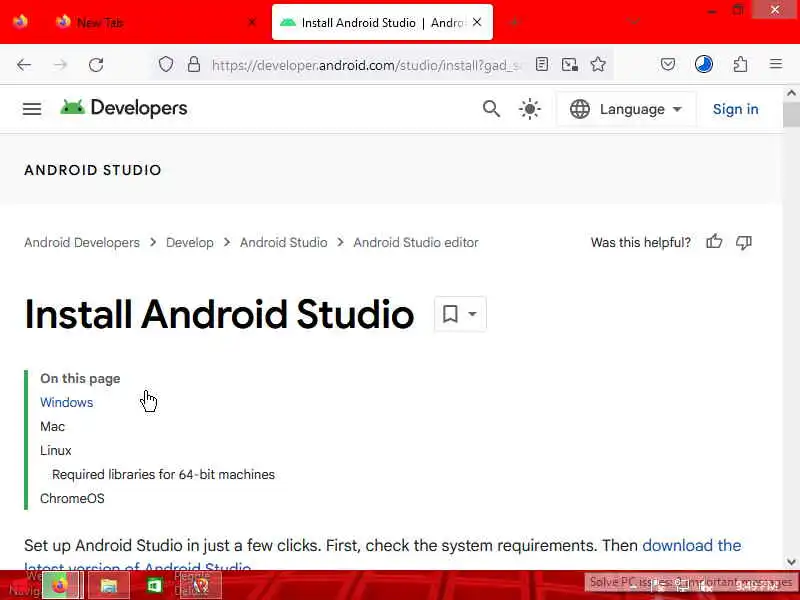Screen dimensions: 800x600
Task: Jump to Required libraries for 64-bit machines
Action: pyautogui.click(x=163, y=474)
